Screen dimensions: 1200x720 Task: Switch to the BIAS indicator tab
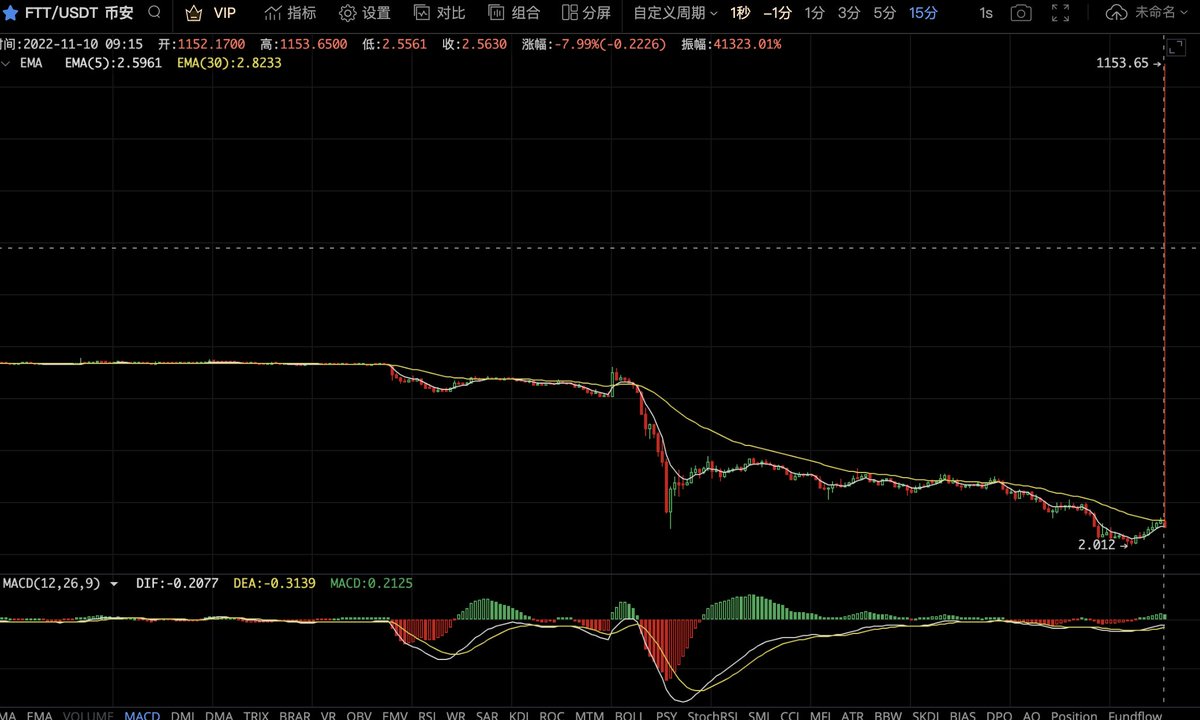click(962, 716)
